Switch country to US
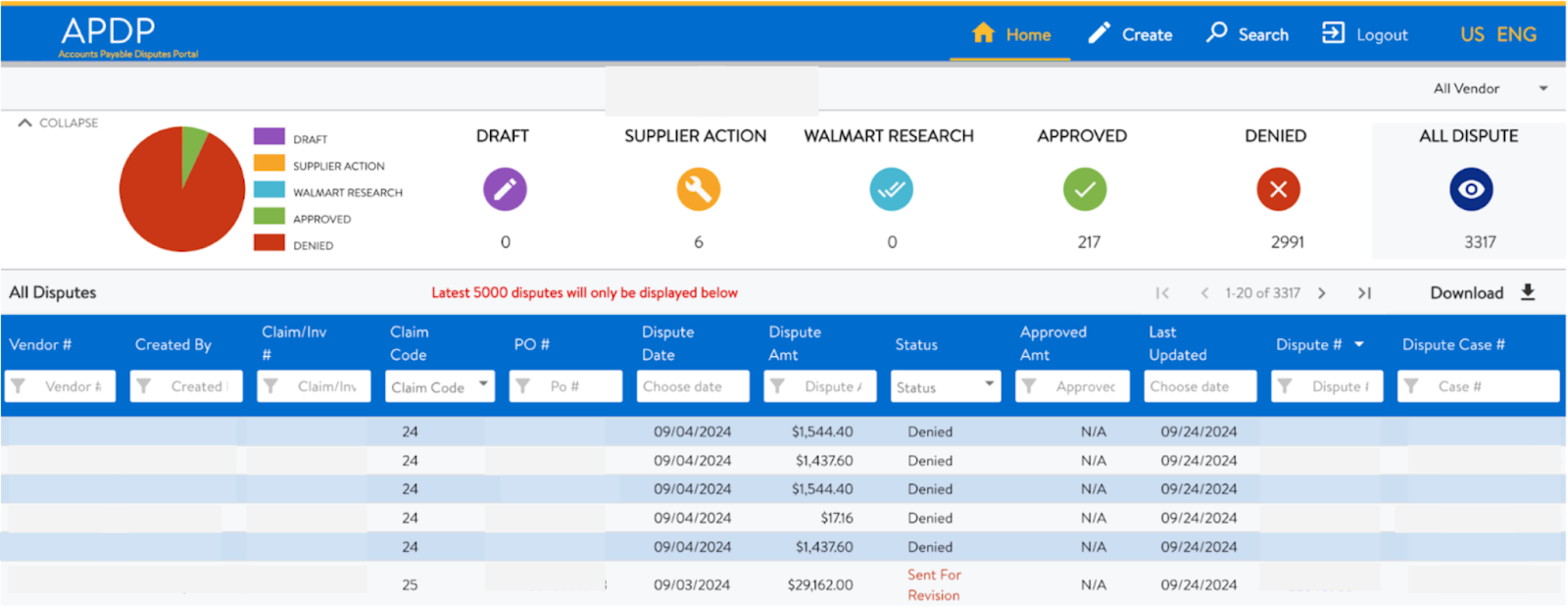The height and width of the screenshot is (608, 1568). [x=1472, y=34]
